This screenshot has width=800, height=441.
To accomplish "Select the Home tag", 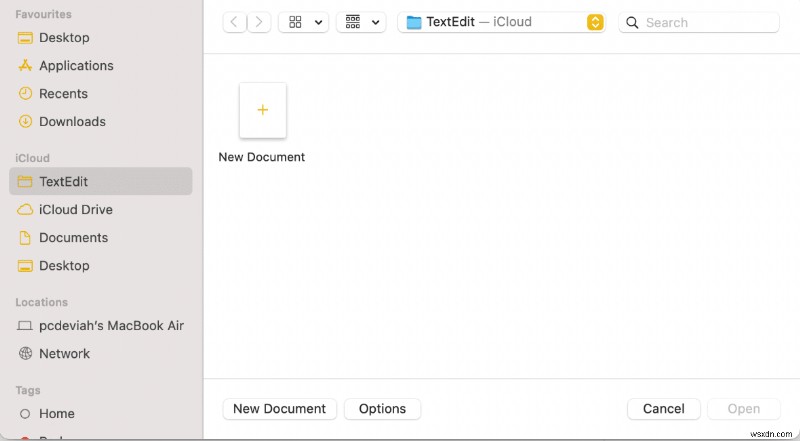I will [57, 414].
